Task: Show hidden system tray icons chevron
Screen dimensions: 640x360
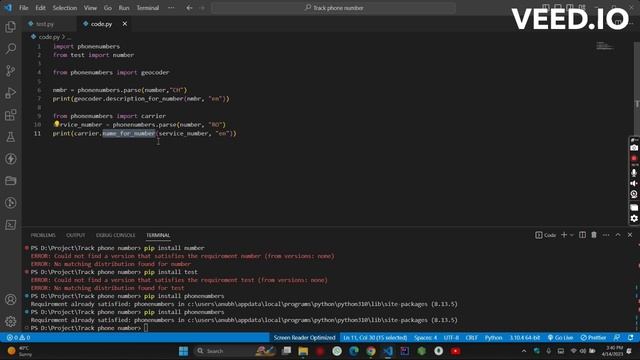Action: [x=524, y=351]
